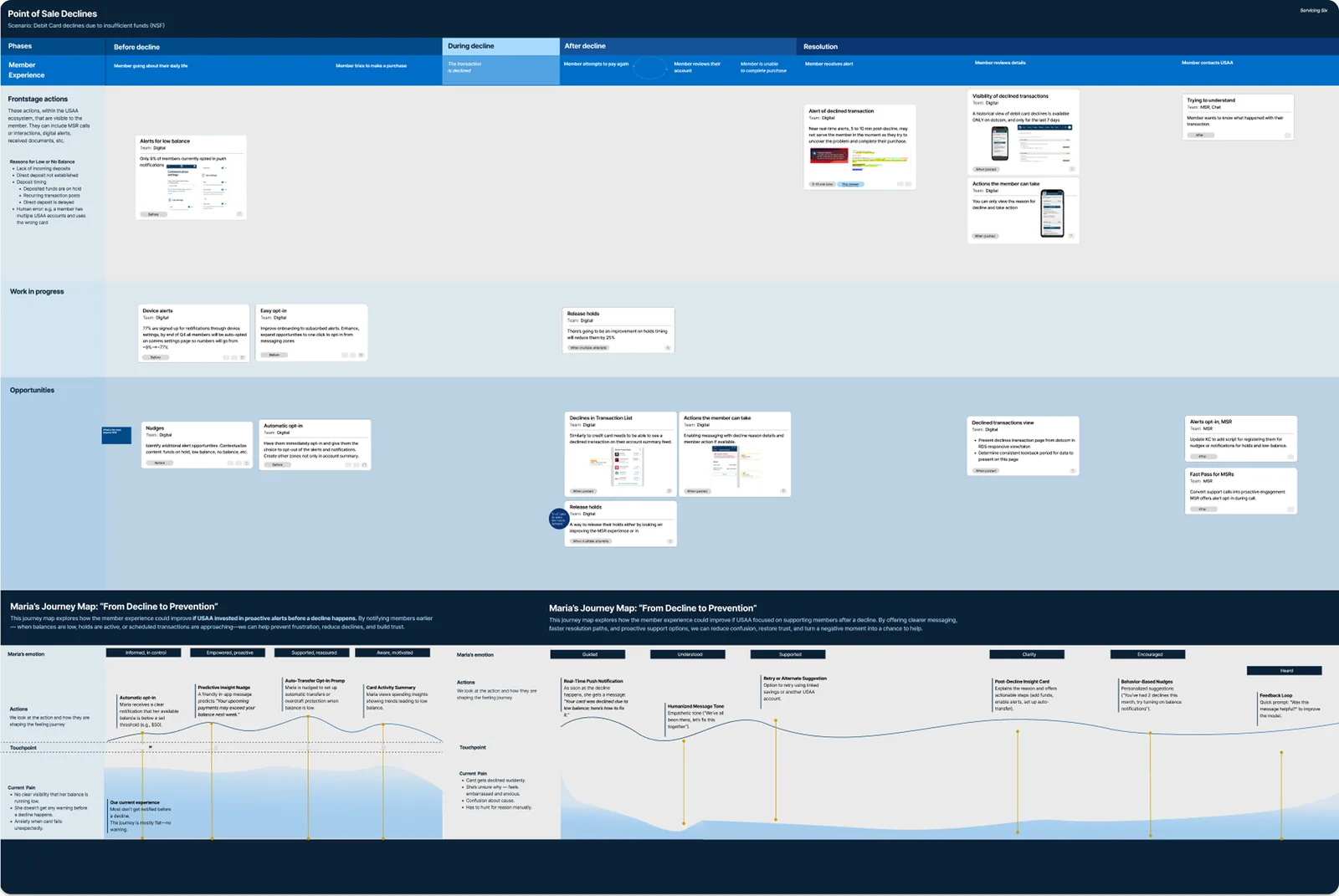Viewport: 1339px width, 896px height.
Task: Click the 'Understood' emotion label
Action: coord(690,654)
